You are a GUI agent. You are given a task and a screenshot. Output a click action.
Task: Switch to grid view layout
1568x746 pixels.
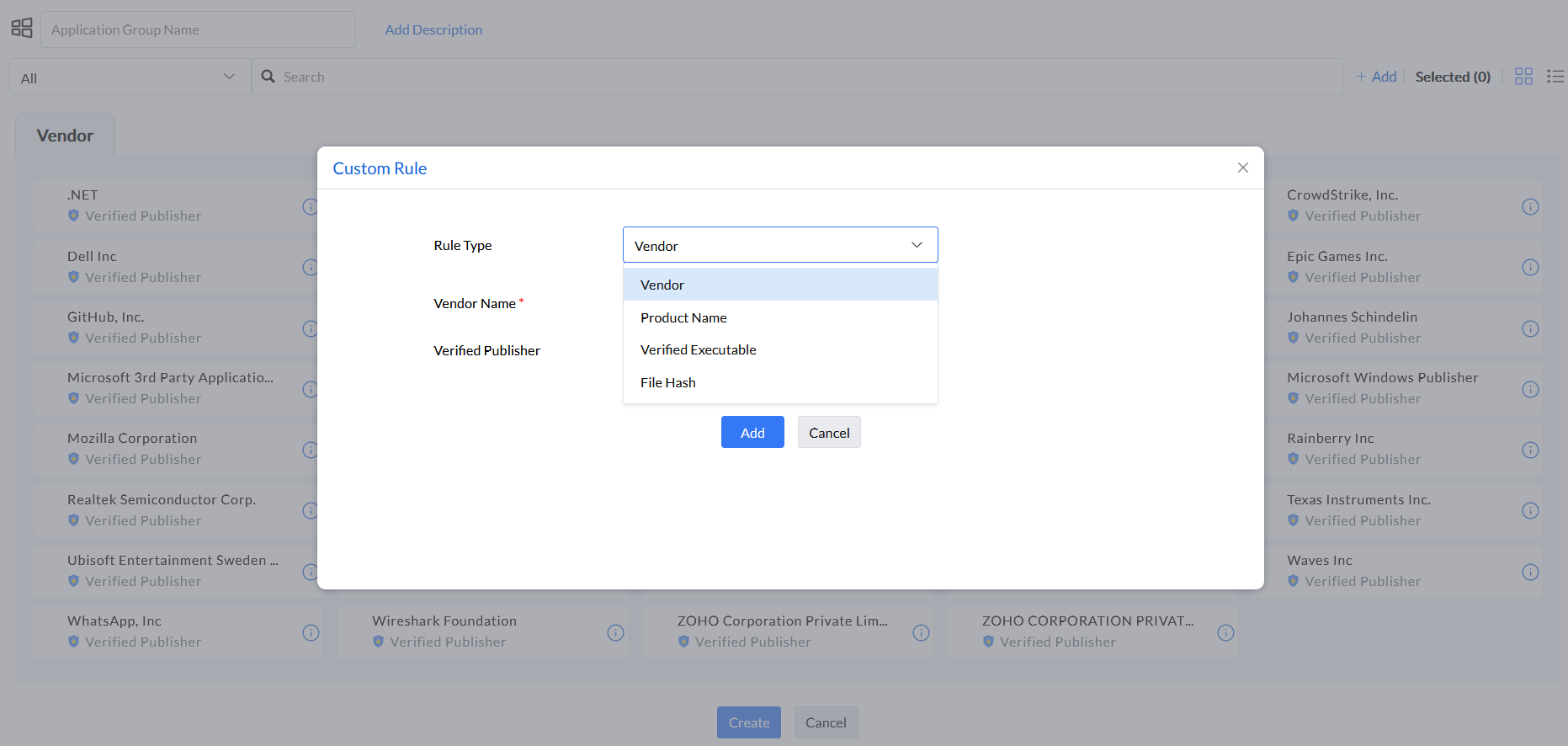coord(1523,77)
